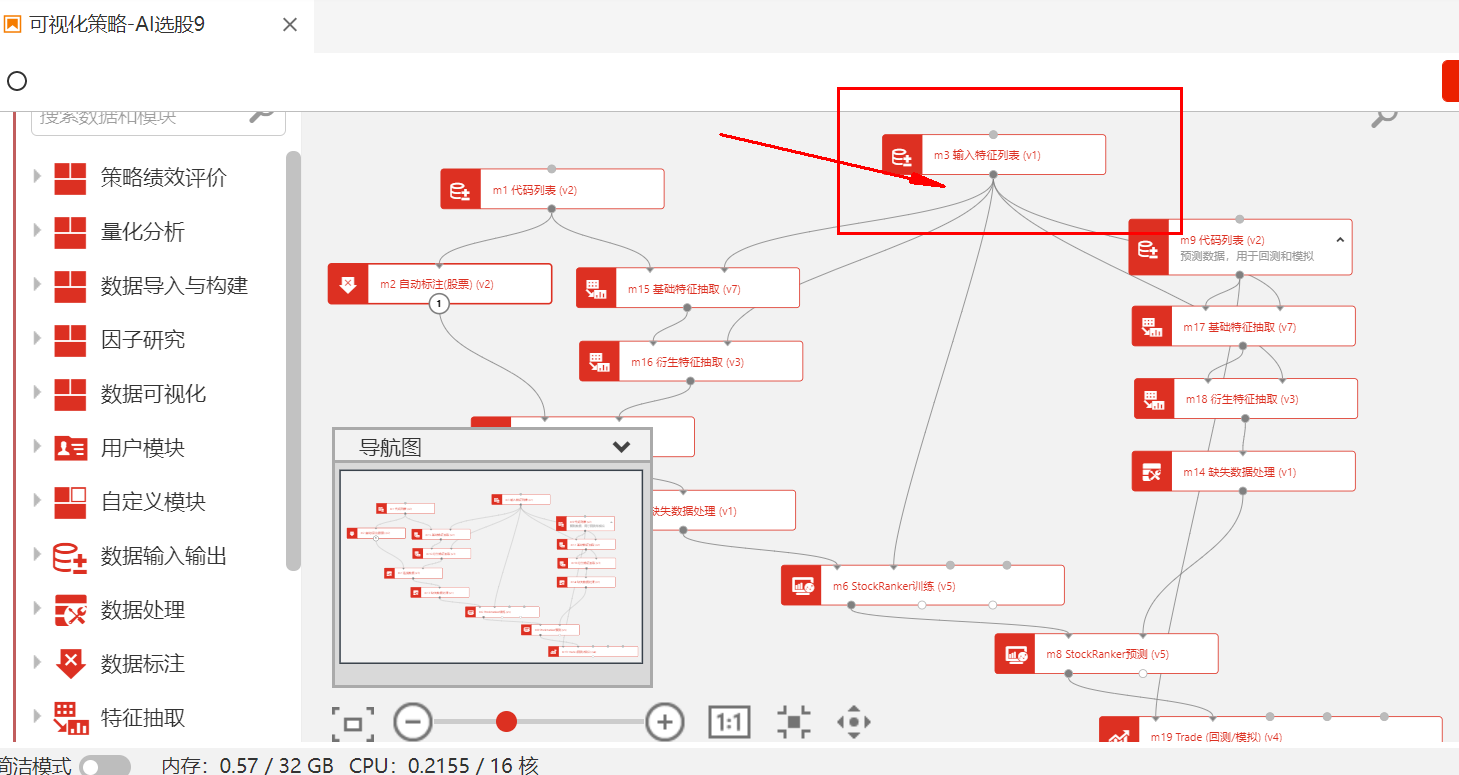Click the 数据标注 category icon
The width and height of the screenshot is (1459, 775).
(71, 664)
